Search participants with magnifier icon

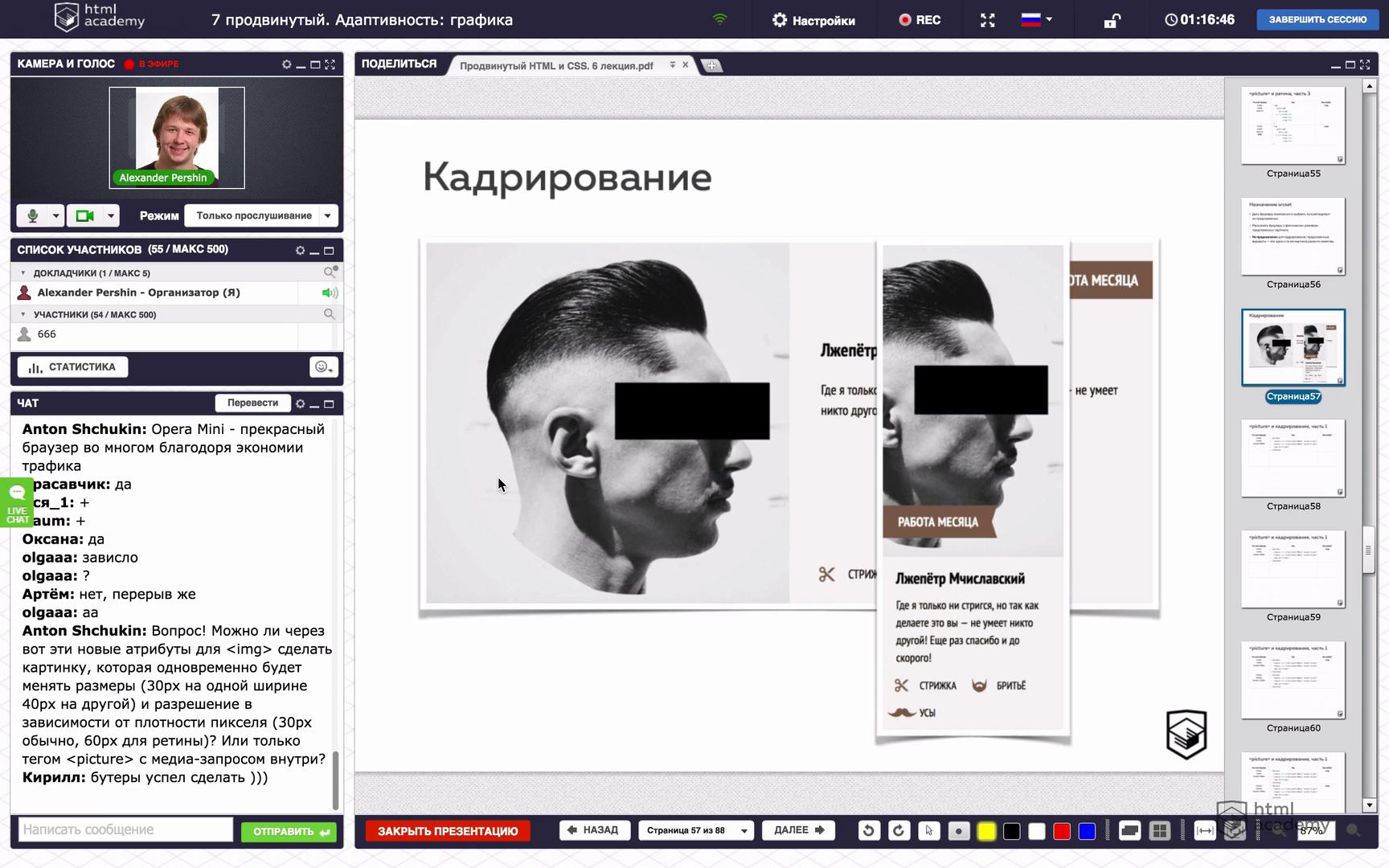(x=329, y=314)
